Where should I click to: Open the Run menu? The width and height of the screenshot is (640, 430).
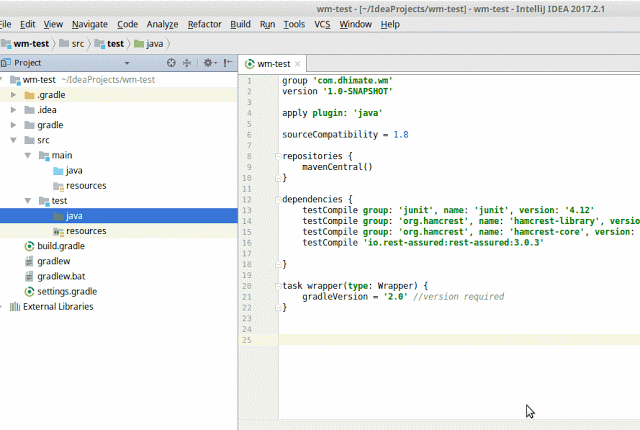click(x=267, y=24)
